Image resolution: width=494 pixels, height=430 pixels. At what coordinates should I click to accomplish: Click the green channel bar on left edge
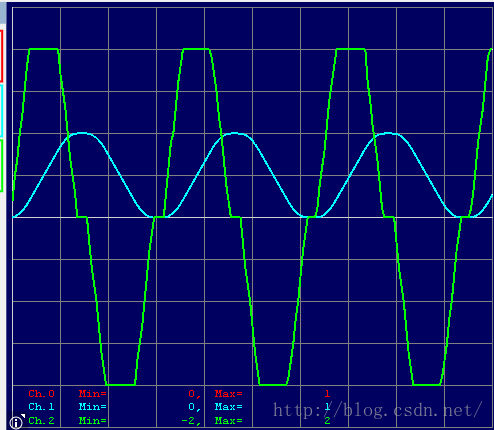[1, 166]
